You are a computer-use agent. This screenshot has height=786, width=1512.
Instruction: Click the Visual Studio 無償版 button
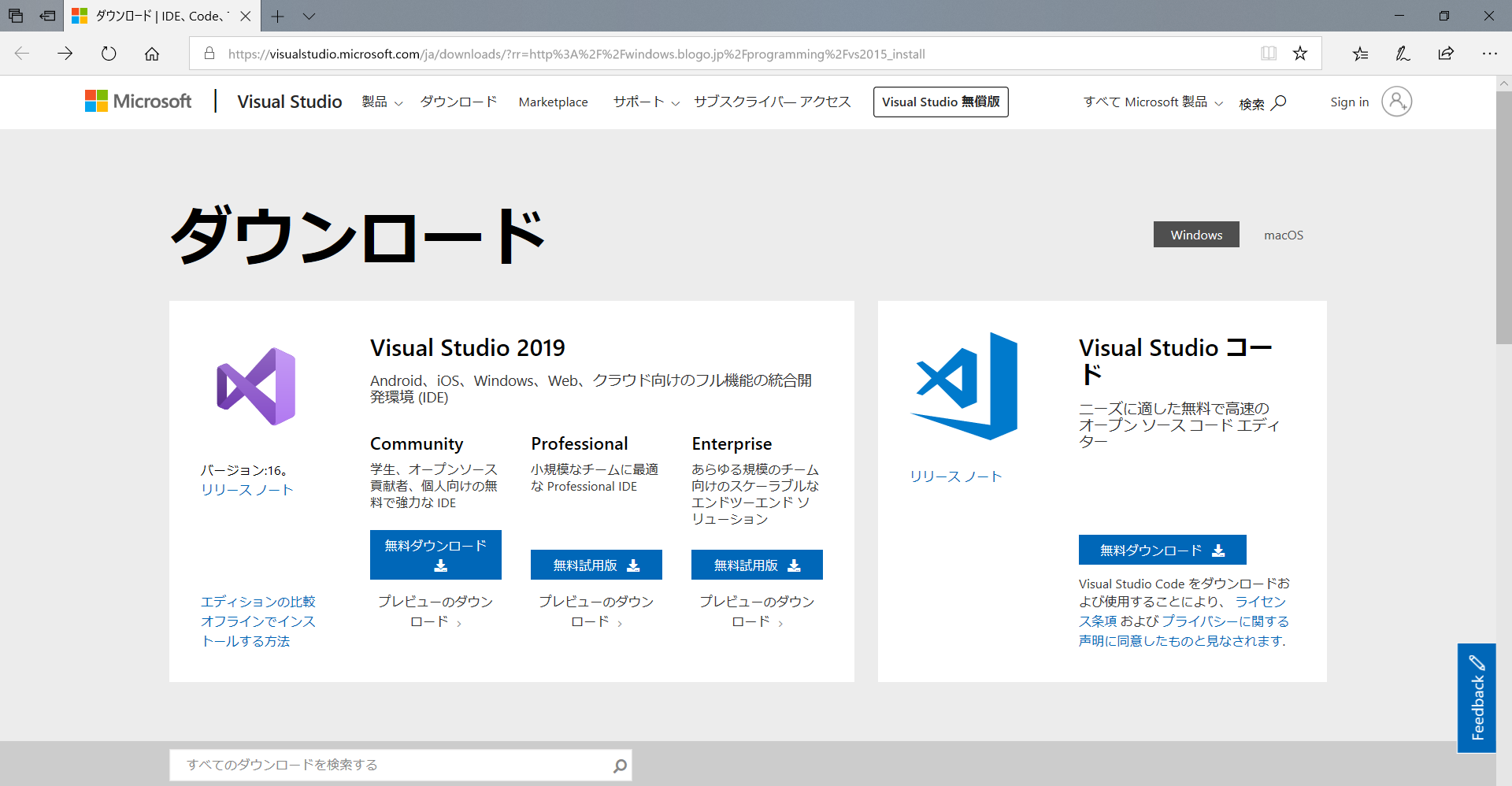coord(941,102)
